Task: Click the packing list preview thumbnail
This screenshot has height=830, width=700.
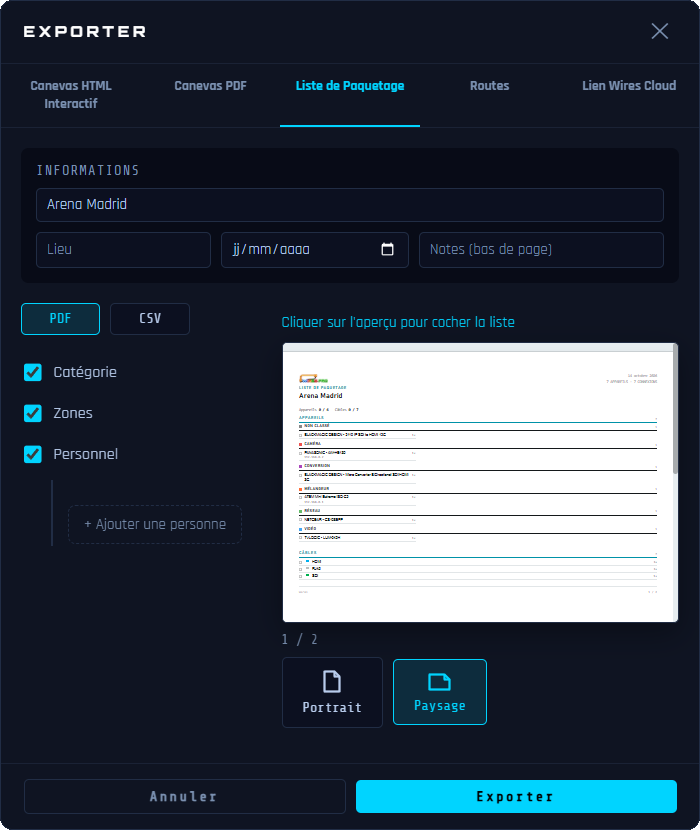Action: tap(480, 482)
